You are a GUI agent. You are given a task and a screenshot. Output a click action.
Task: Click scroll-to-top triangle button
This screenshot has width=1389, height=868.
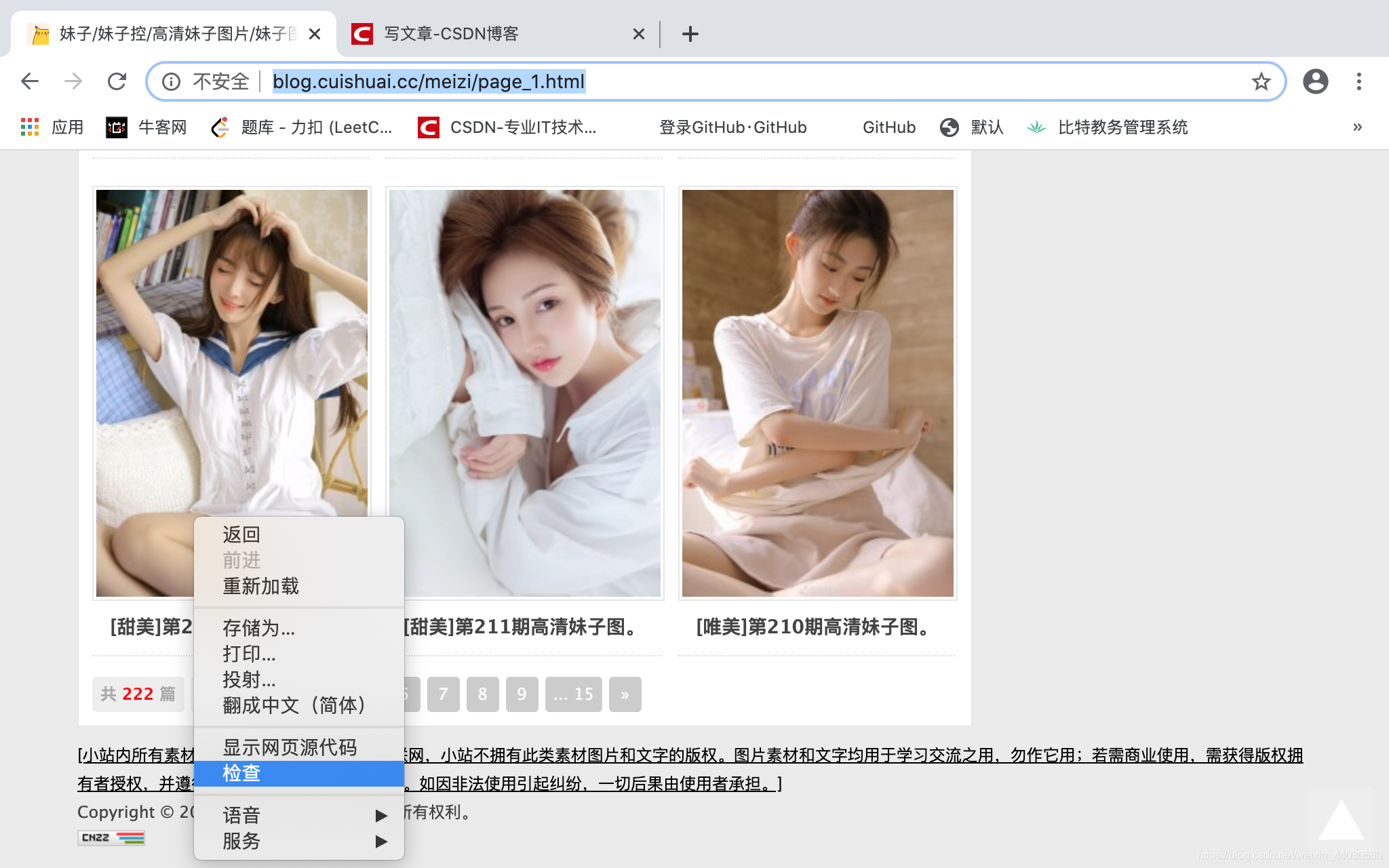(1341, 821)
